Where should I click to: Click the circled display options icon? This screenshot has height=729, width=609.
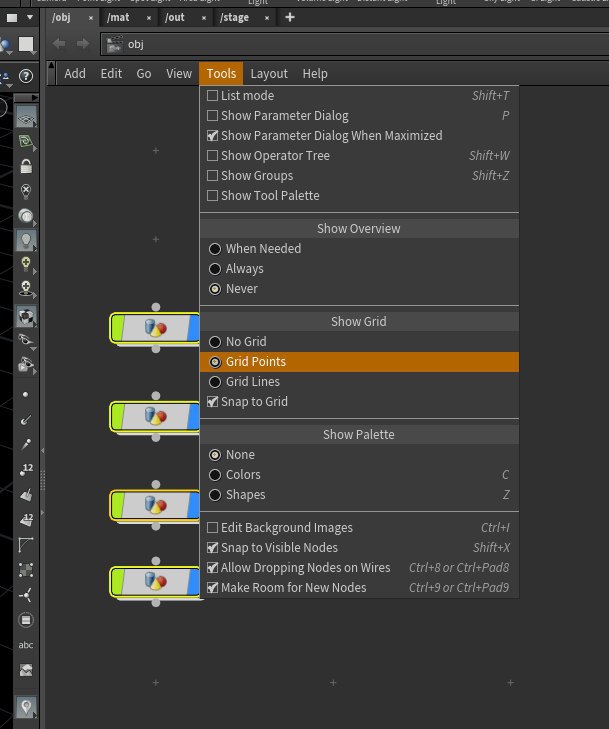pos(26,620)
